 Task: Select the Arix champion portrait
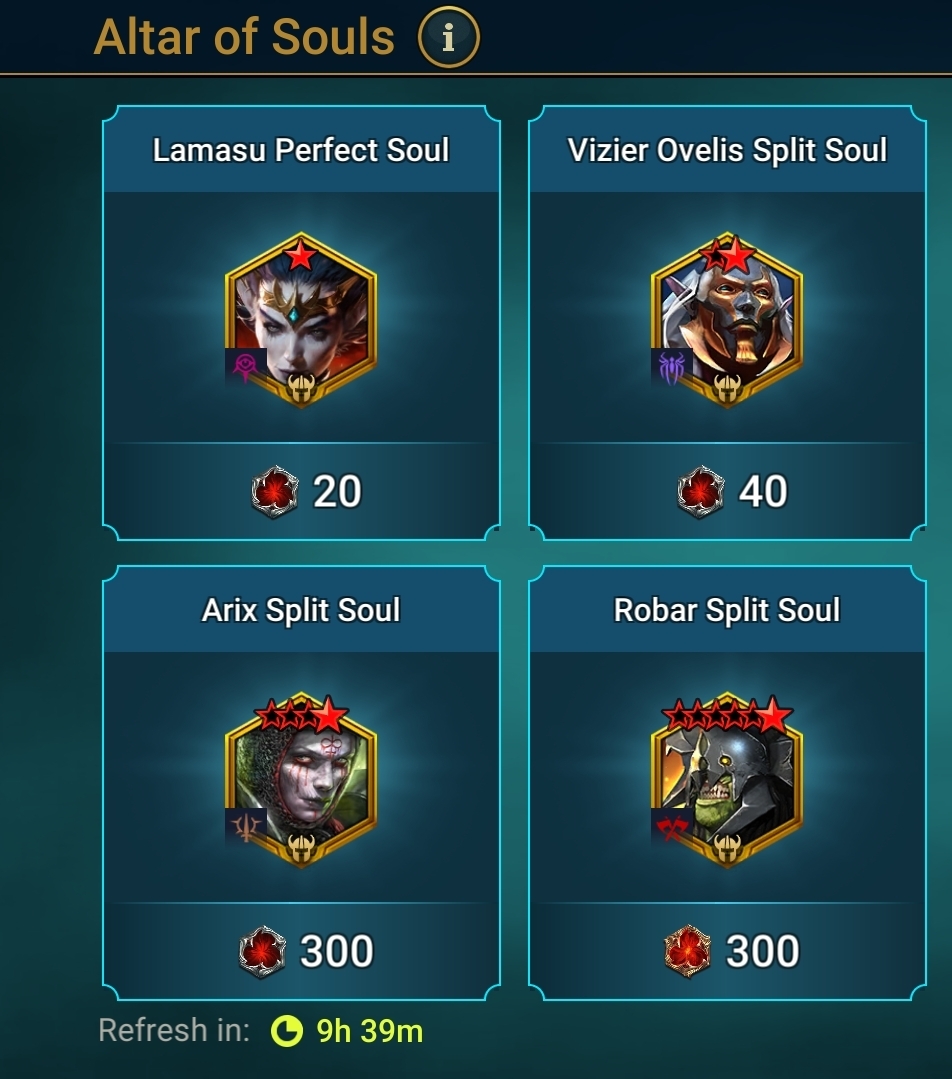[301, 780]
